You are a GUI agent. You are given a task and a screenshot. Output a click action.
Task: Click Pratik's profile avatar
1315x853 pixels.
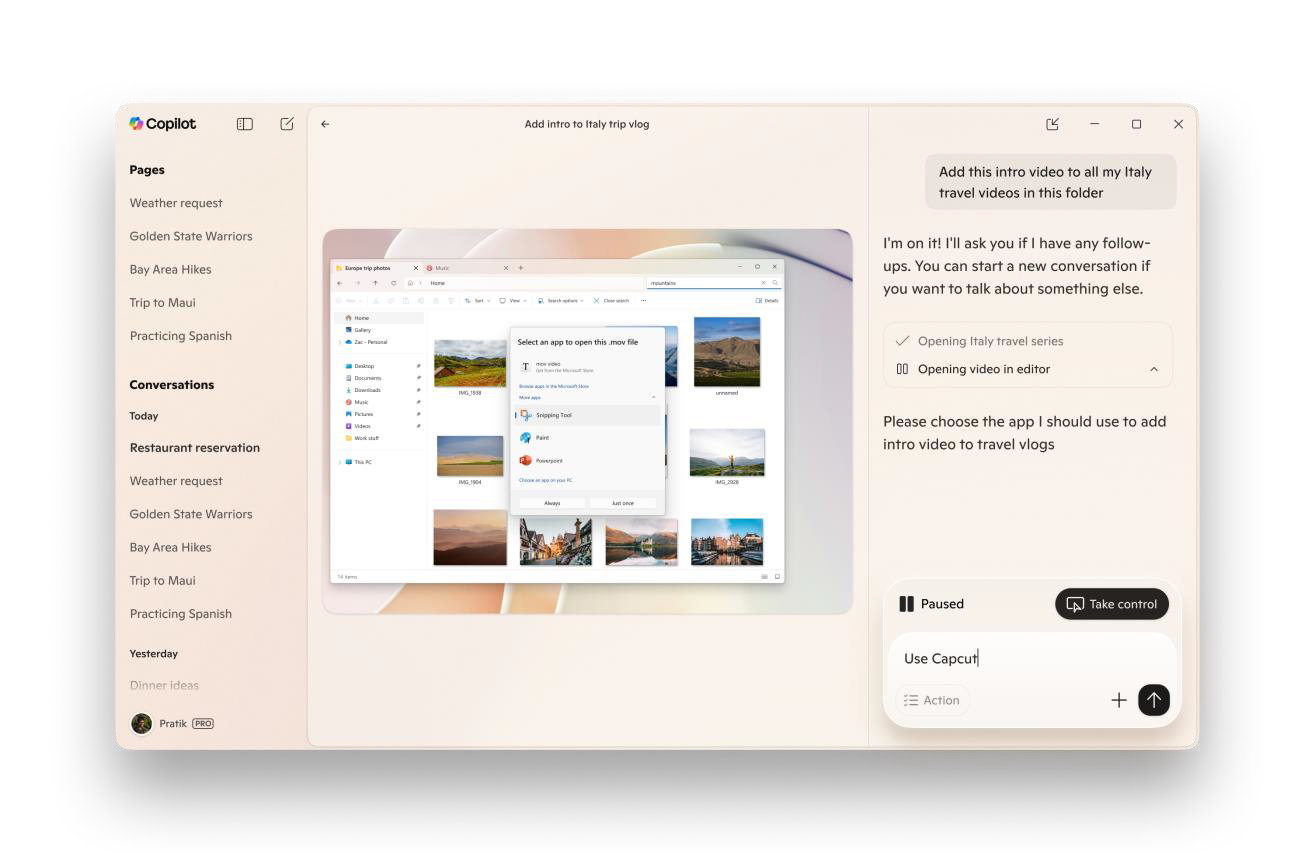pos(141,723)
